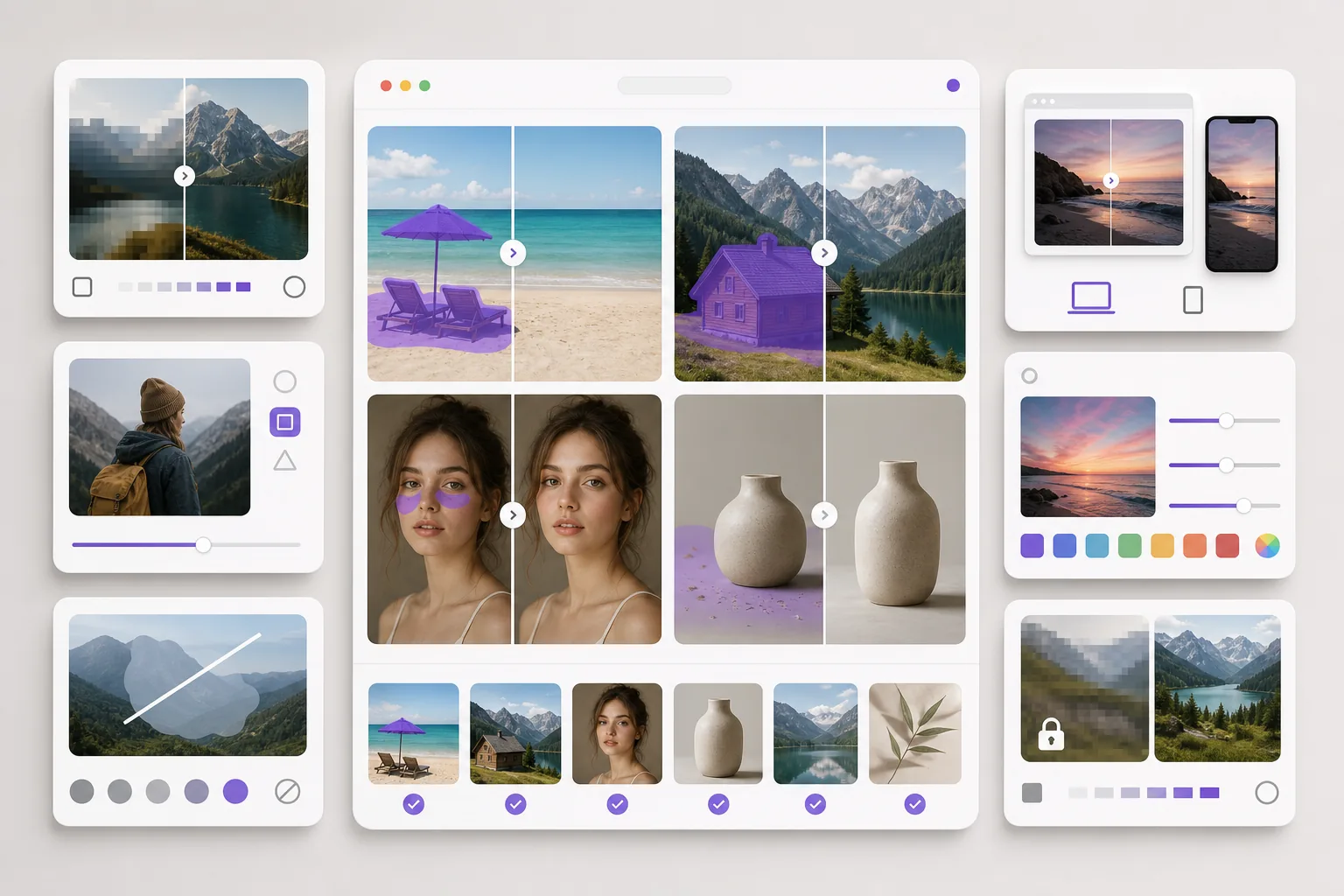Open the leaf thumbnail

pos(915,733)
